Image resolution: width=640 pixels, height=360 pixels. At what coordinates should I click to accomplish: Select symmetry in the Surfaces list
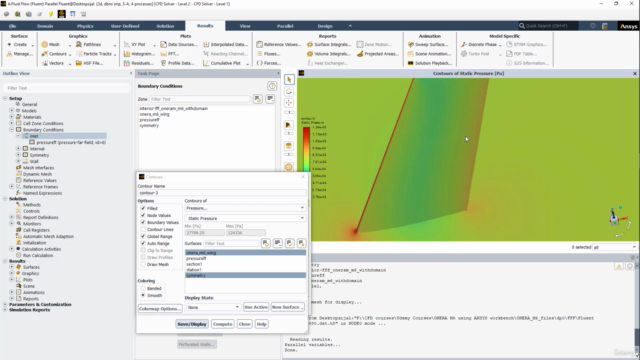click(245, 276)
